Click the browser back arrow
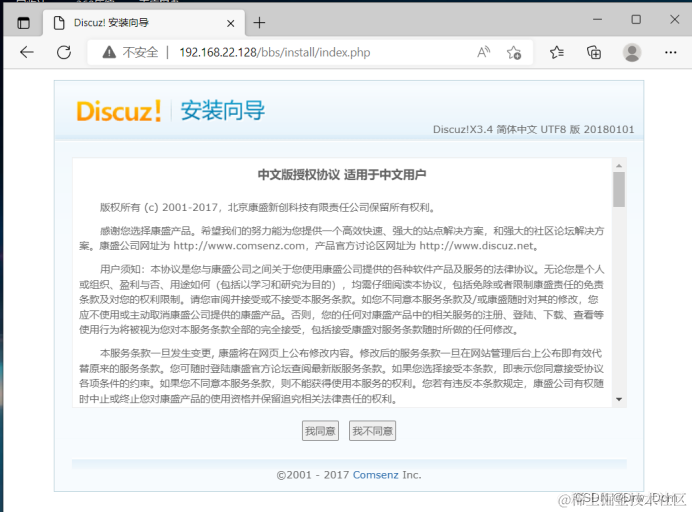 [27, 52]
